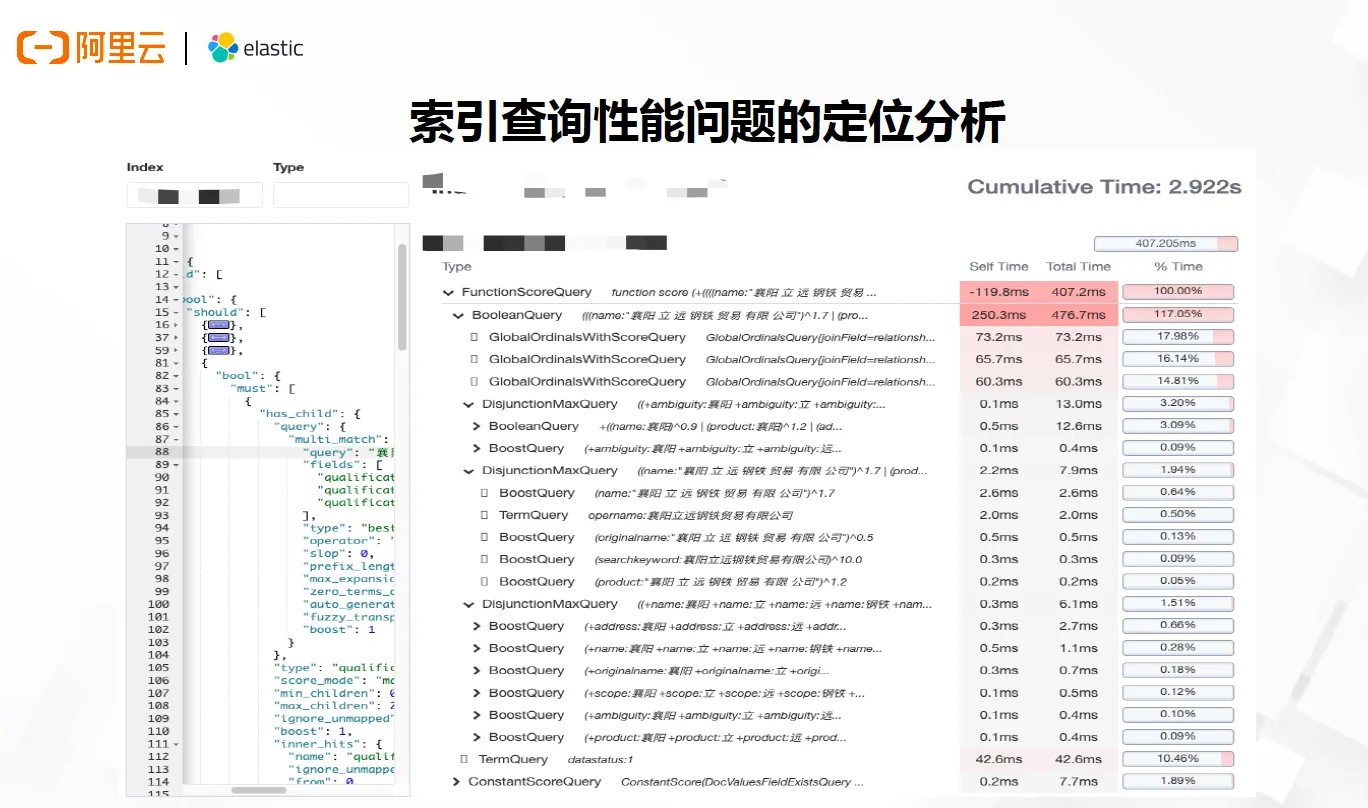Click the Type input field

tap(340, 195)
